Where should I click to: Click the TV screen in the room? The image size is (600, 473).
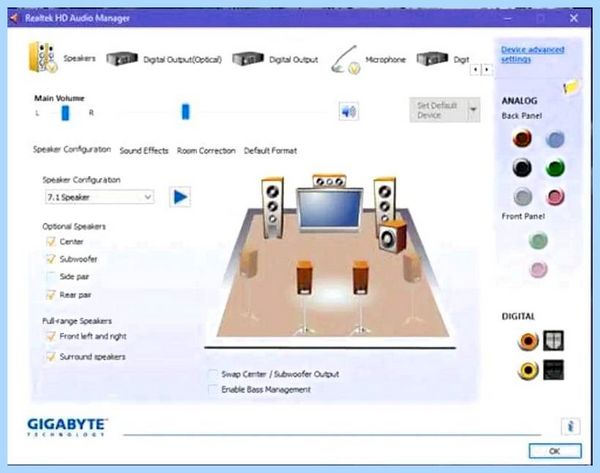tap(330, 210)
